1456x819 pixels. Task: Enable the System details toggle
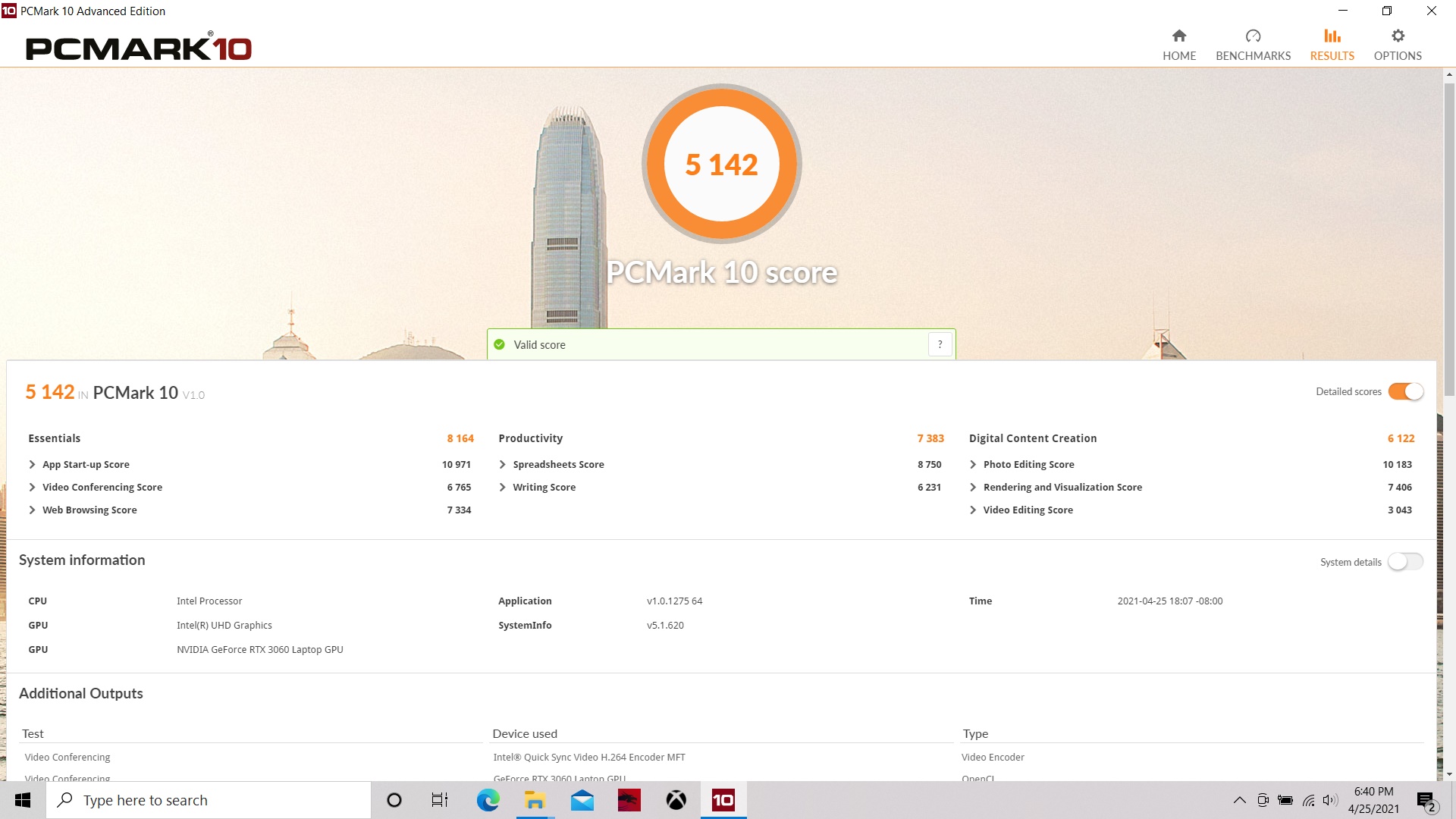point(1405,562)
